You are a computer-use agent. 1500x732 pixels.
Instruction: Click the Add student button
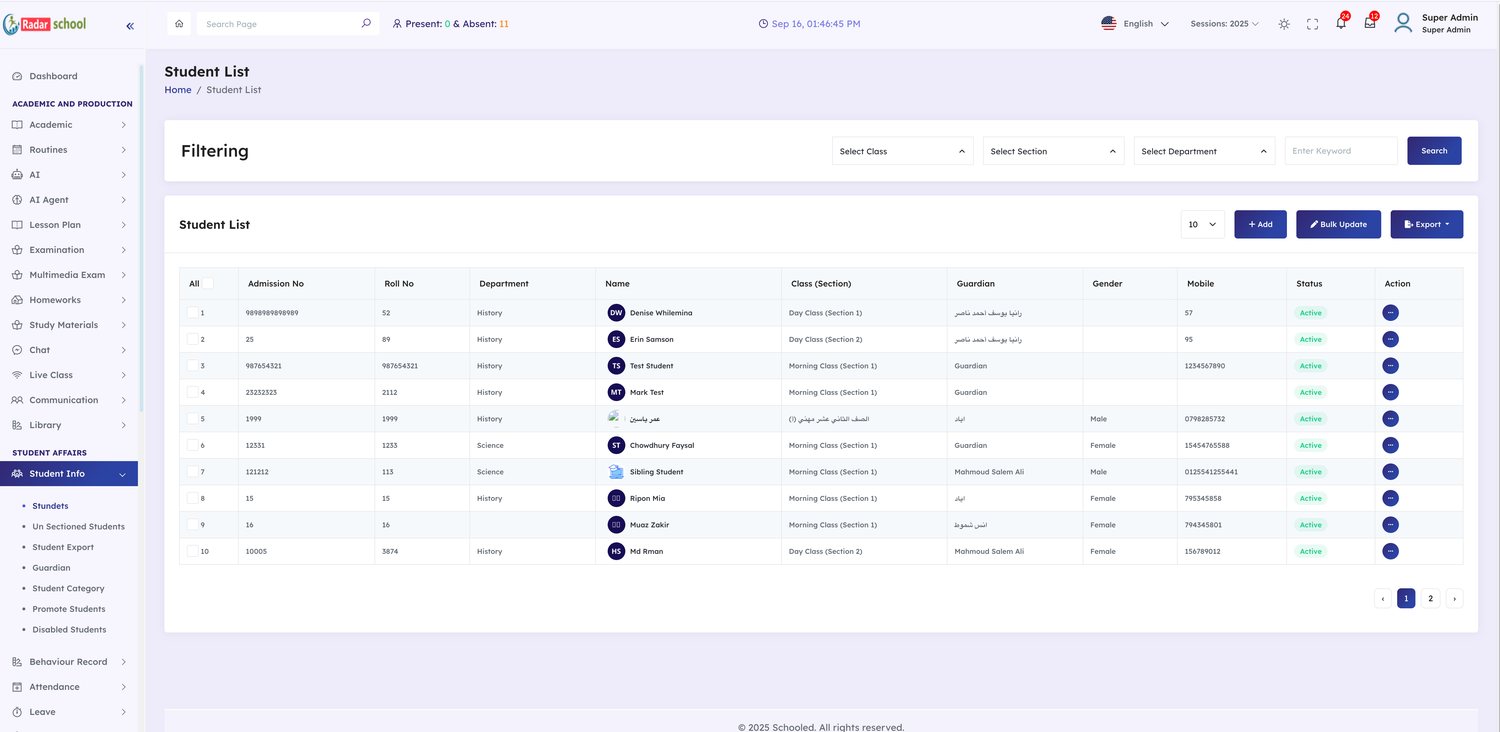click(x=1260, y=224)
